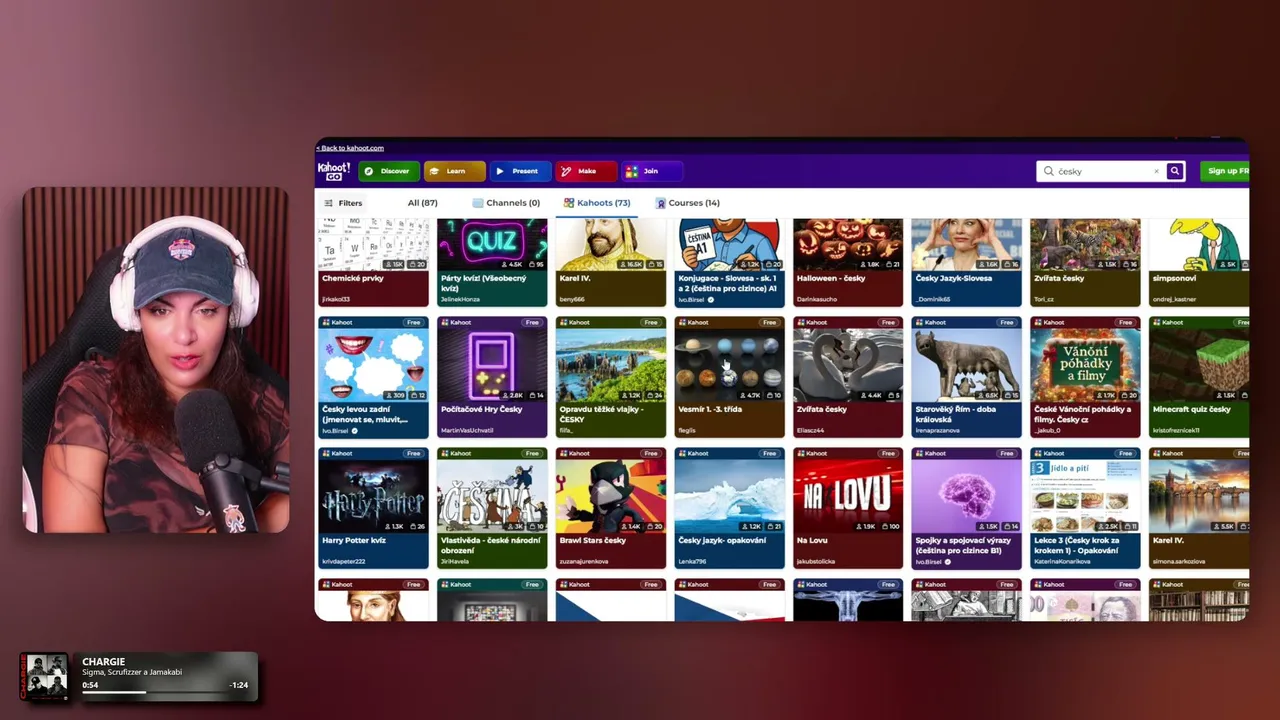The width and height of the screenshot is (1280, 720).
Task: Click the CHARGIE song progress bar
Action: pos(155,691)
